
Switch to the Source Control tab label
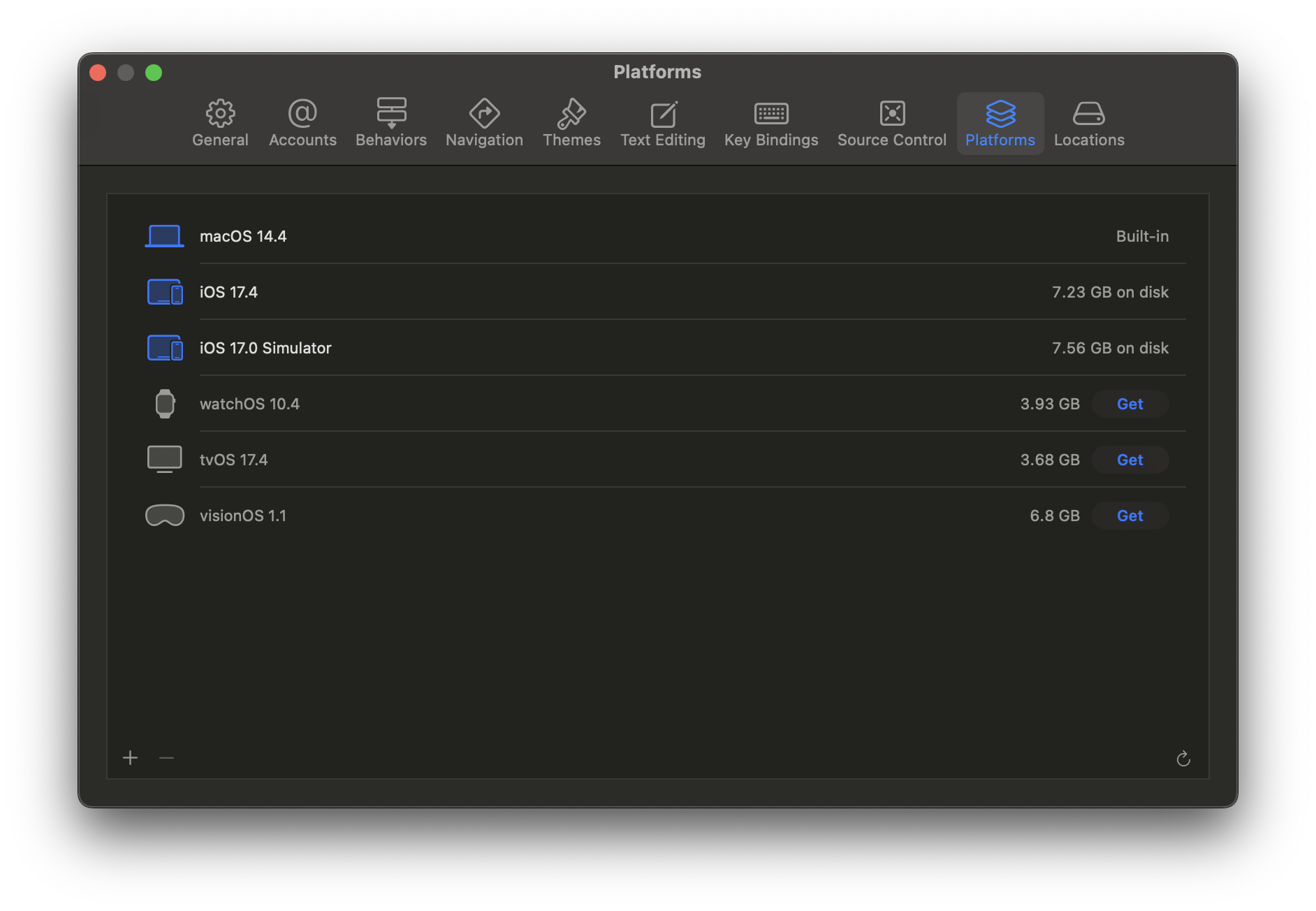point(892,140)
